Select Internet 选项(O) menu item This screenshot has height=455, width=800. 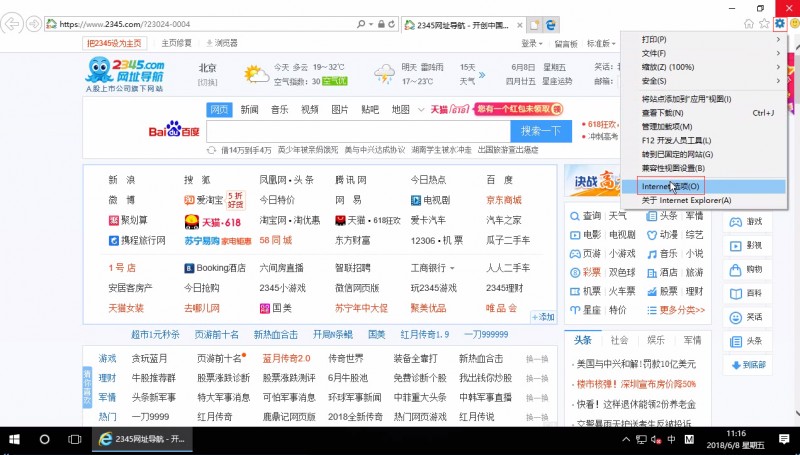703,186
